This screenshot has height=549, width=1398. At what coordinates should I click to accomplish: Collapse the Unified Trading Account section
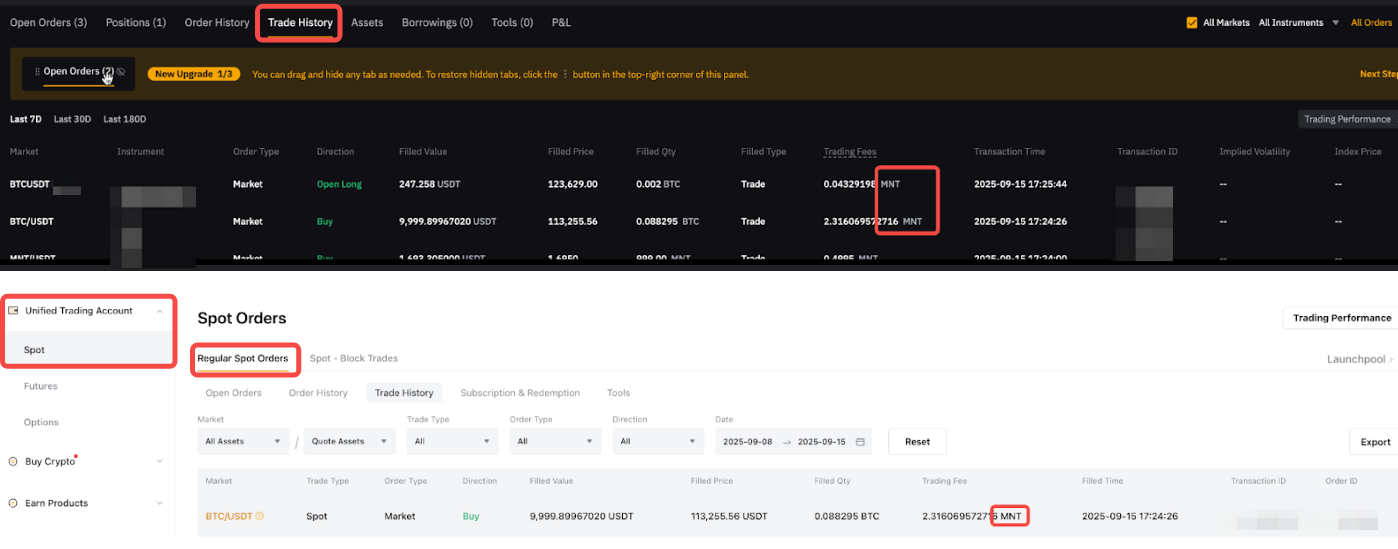(x=160, y=311)
